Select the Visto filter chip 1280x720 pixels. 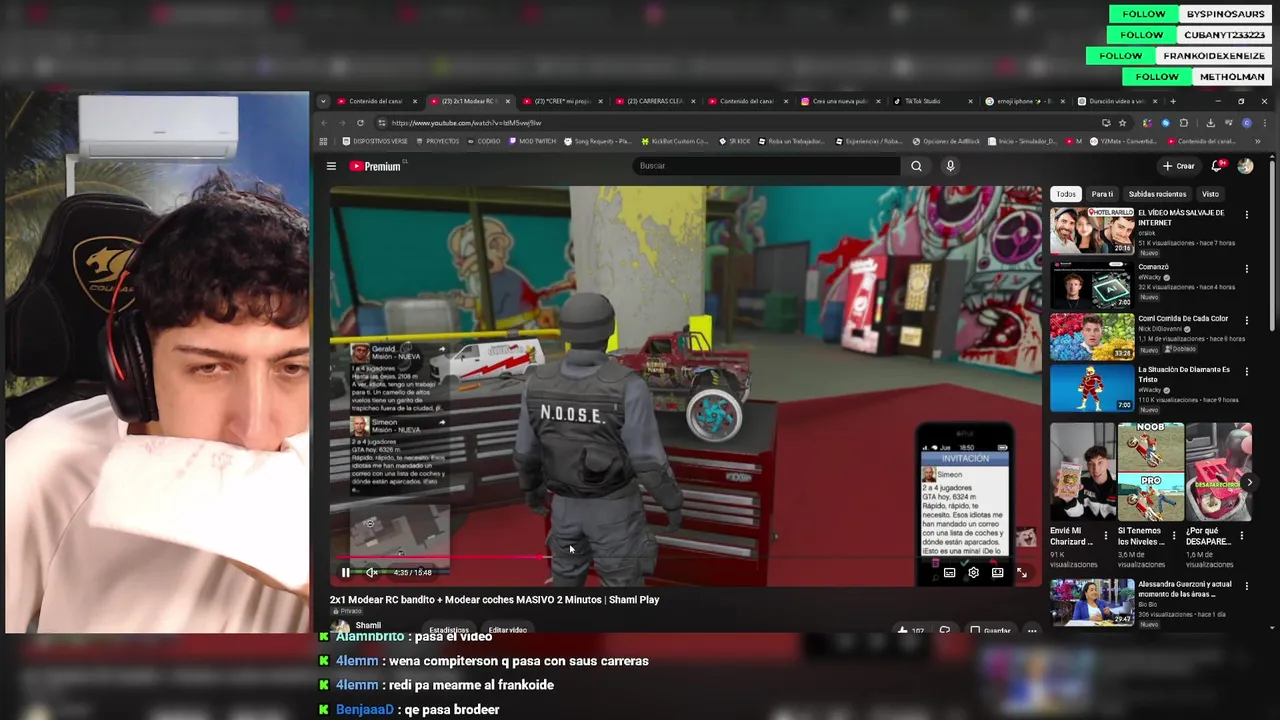coord(1210,194)
